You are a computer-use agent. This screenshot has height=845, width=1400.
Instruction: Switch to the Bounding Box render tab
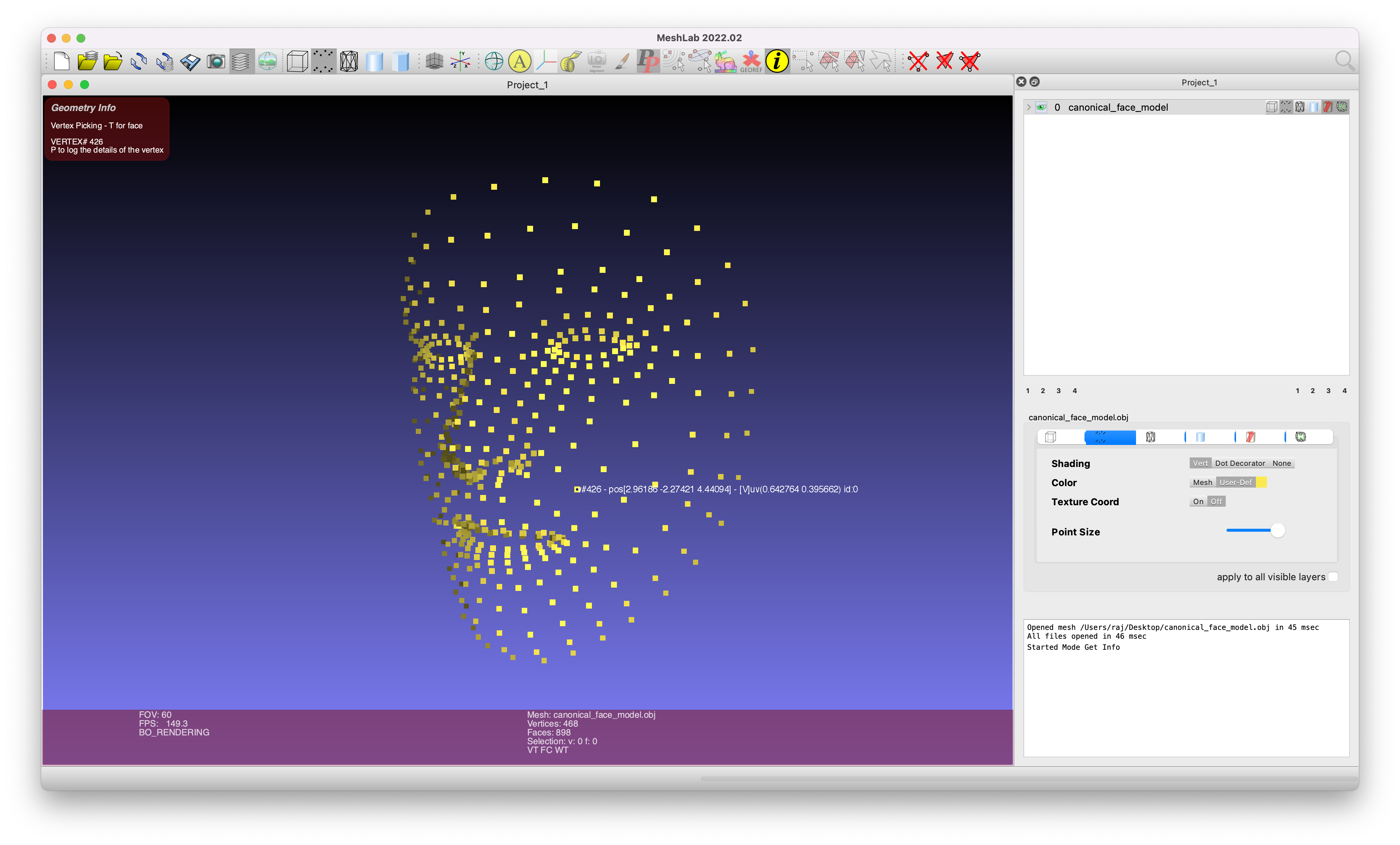point(1051,437)
